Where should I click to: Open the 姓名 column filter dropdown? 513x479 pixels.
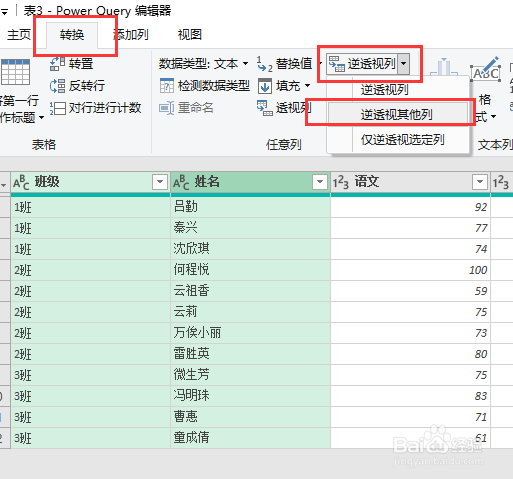[320, 182]
